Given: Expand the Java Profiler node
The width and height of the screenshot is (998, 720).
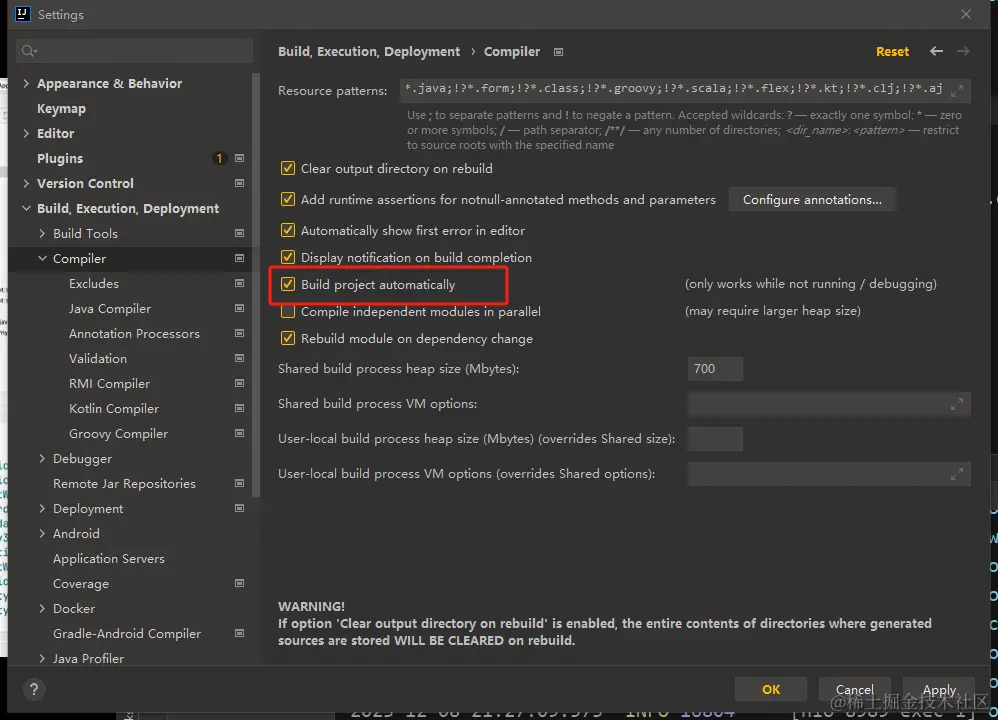Looking at the screenshot, I should (42, 659).
